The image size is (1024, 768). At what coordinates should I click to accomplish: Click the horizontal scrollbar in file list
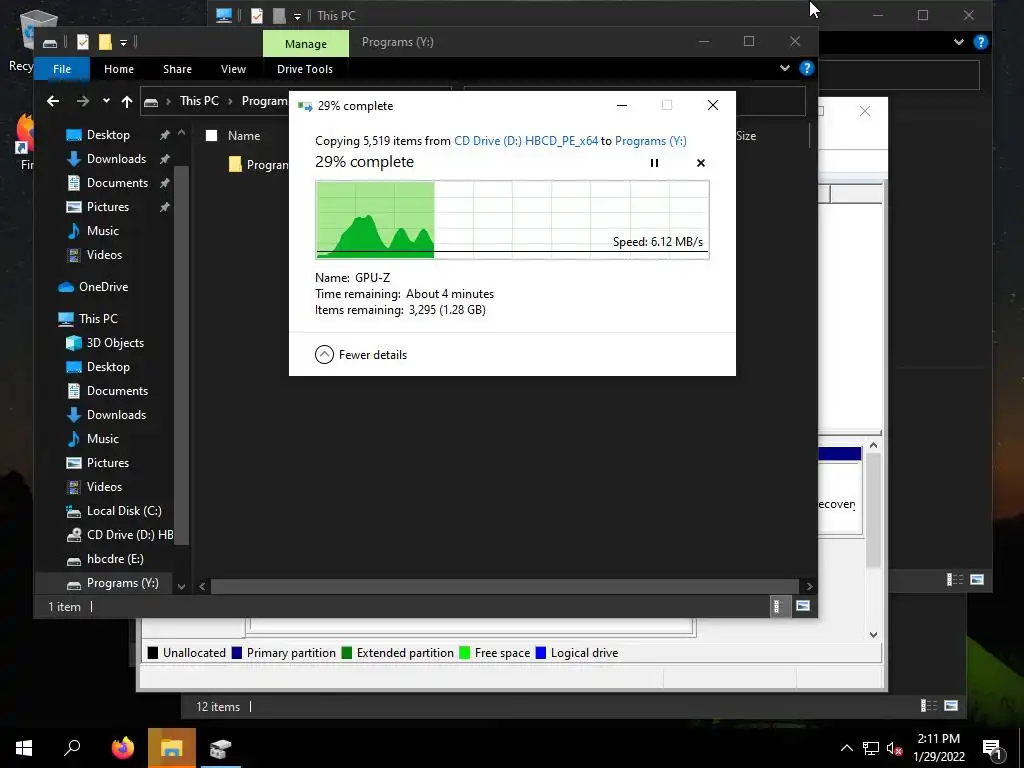click(504, 586)
